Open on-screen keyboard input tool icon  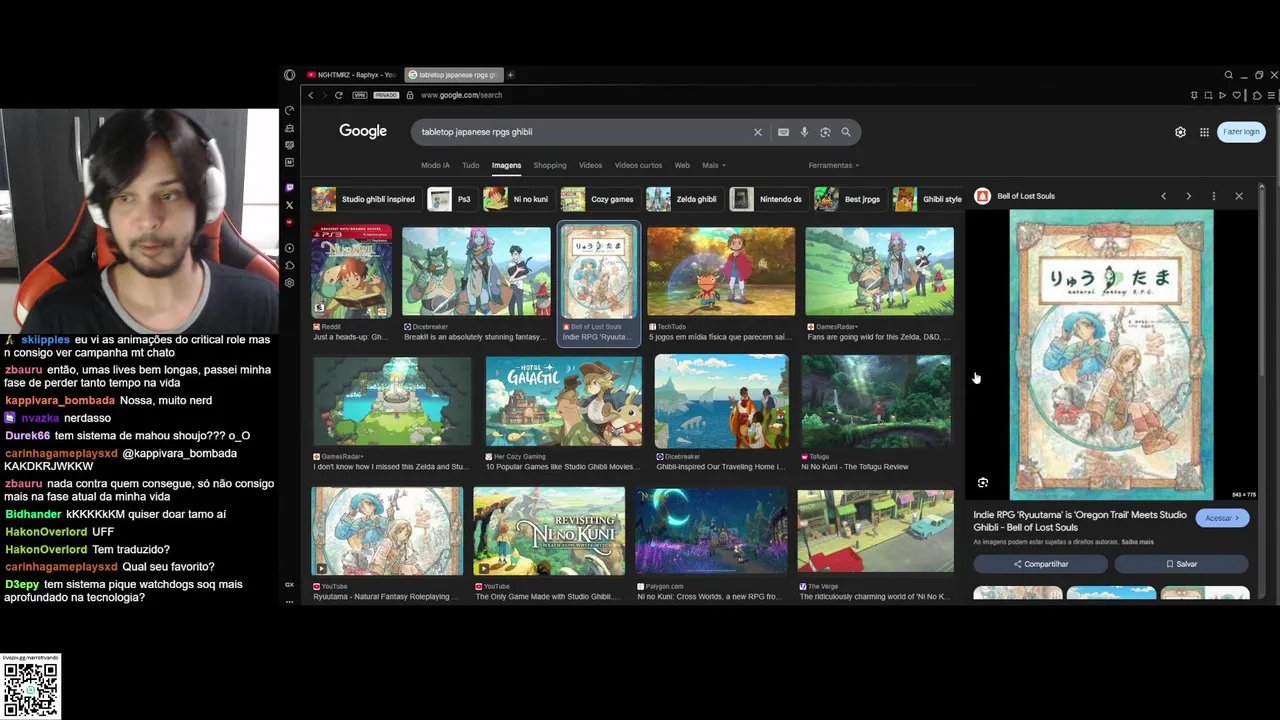pos(783,132)
